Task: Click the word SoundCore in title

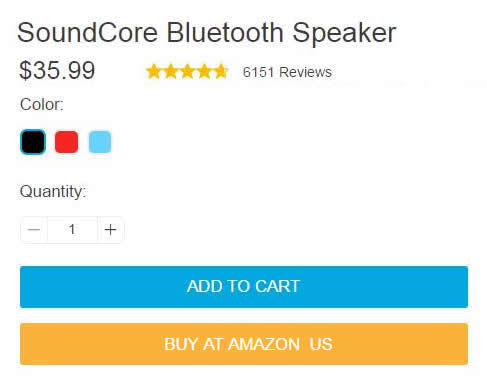Action: pos(87,32)
